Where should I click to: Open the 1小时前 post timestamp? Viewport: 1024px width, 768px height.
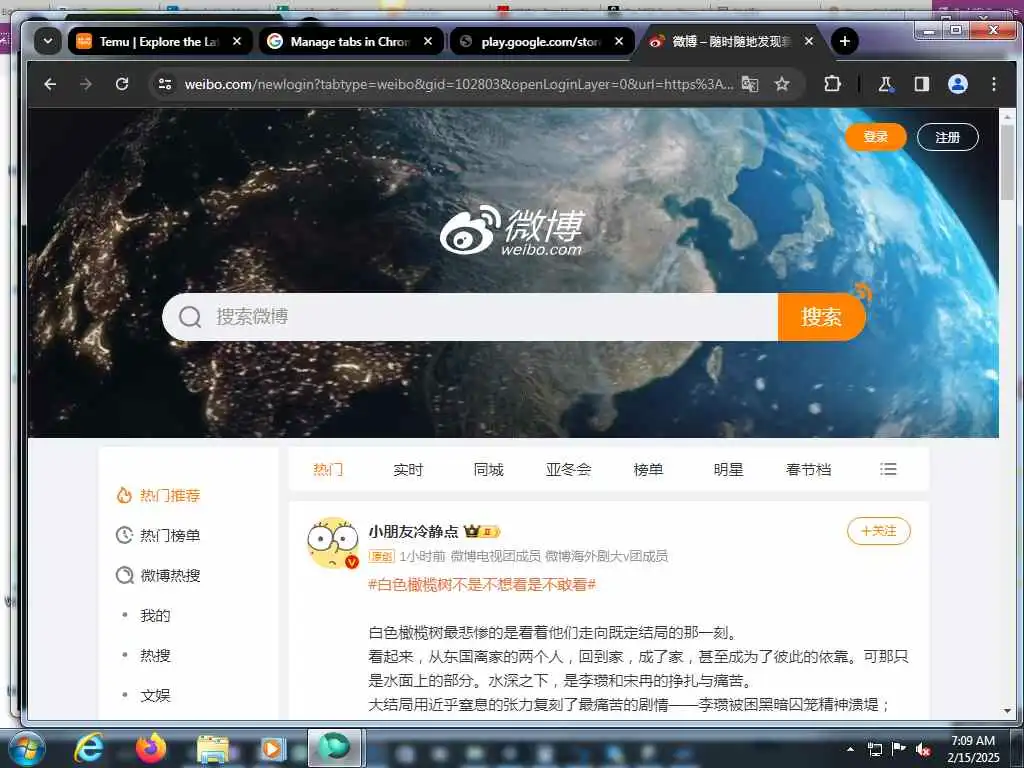pyautogui.click(x=422, y=556)
